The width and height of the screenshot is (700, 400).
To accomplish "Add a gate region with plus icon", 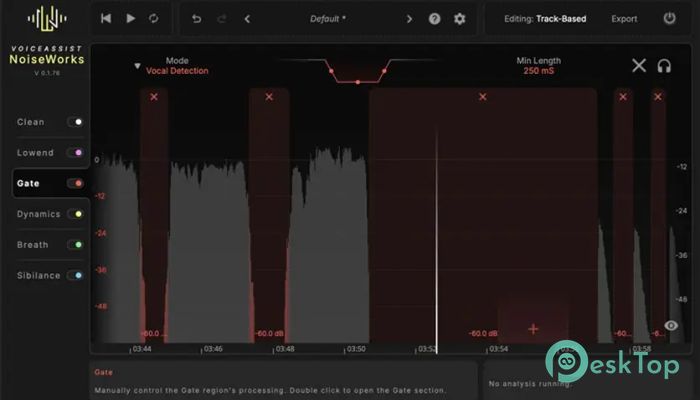I will [533, 329].
